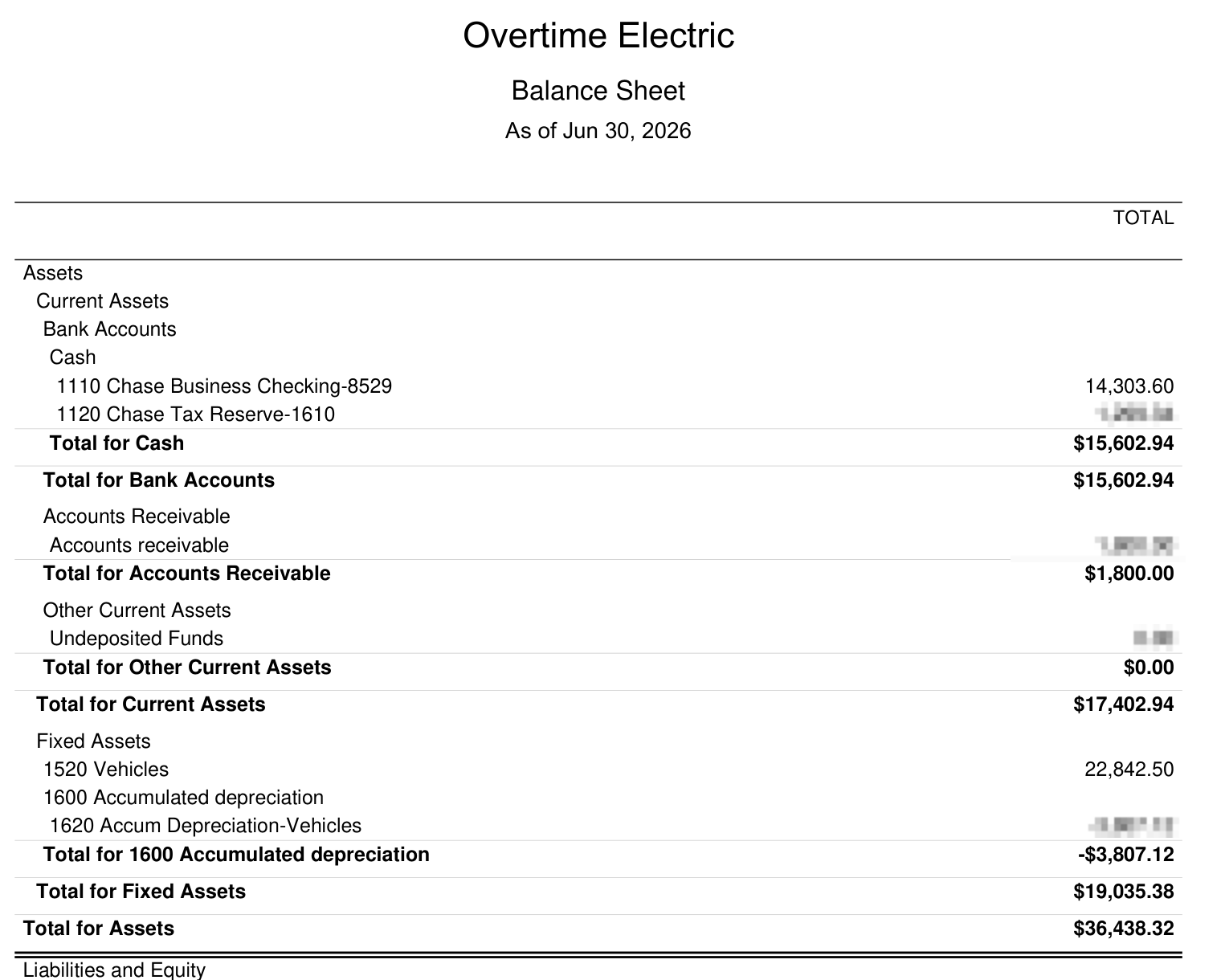Select the Cash row label
Screen dimensions: 1221x980
click(x=72, y=357)
